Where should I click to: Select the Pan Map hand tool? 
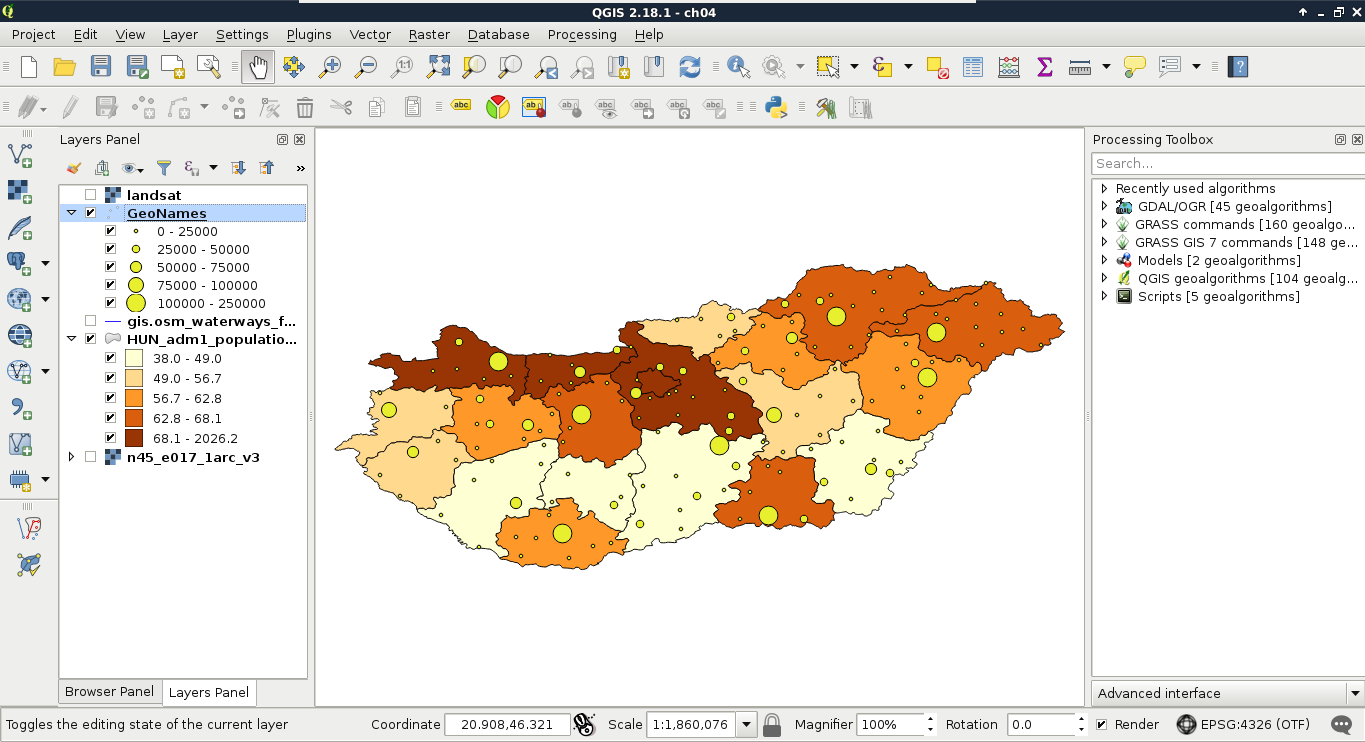coord(258,67)
